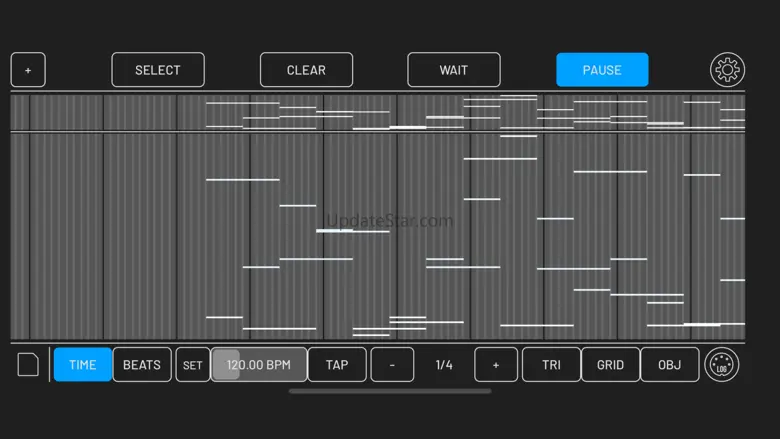Decrease the 1/4 division with minus
This screenshot has height=439, width=780.
392,365
